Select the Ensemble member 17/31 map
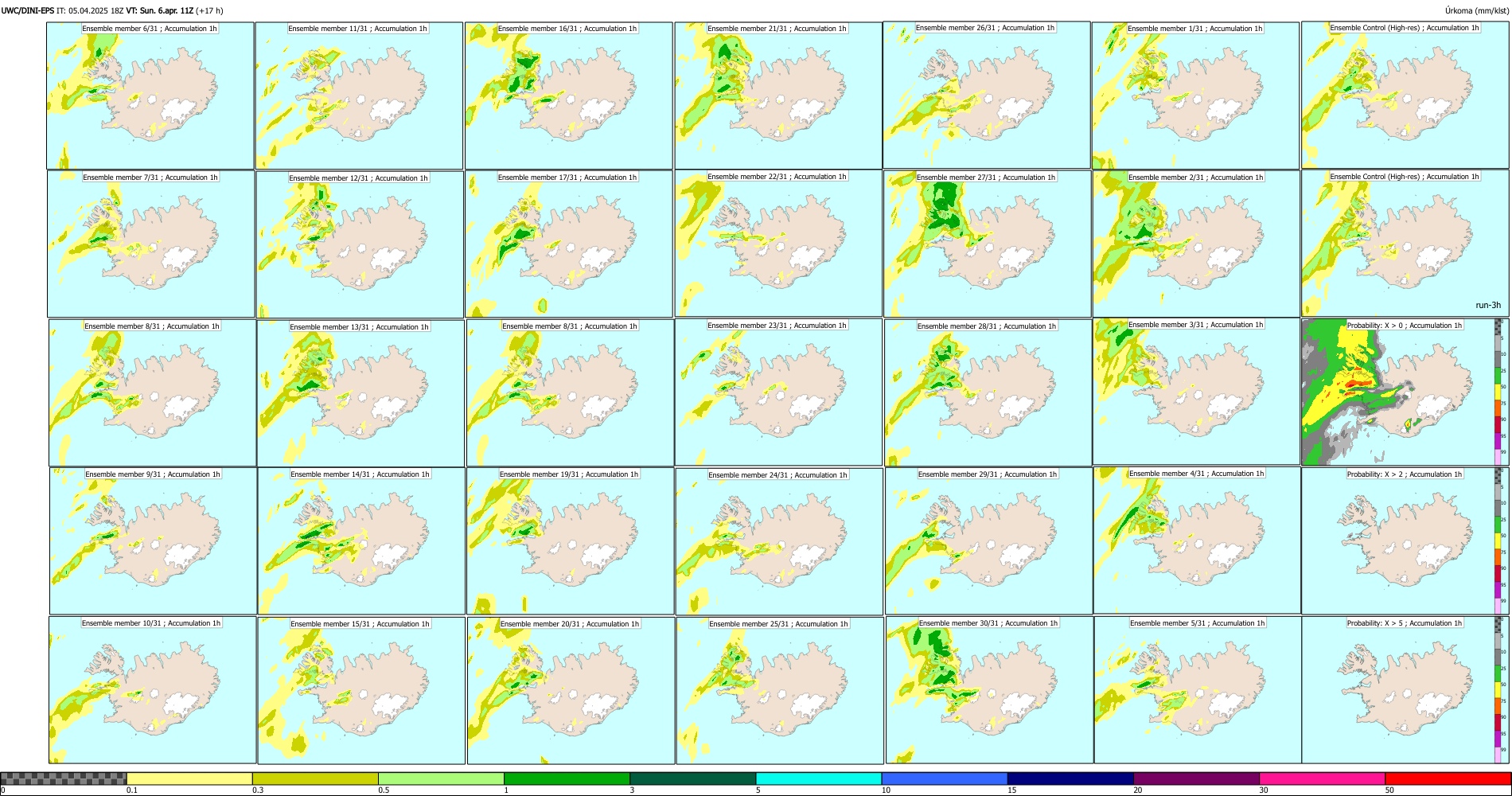This screenshot has width=1512, height=796. 569,244
